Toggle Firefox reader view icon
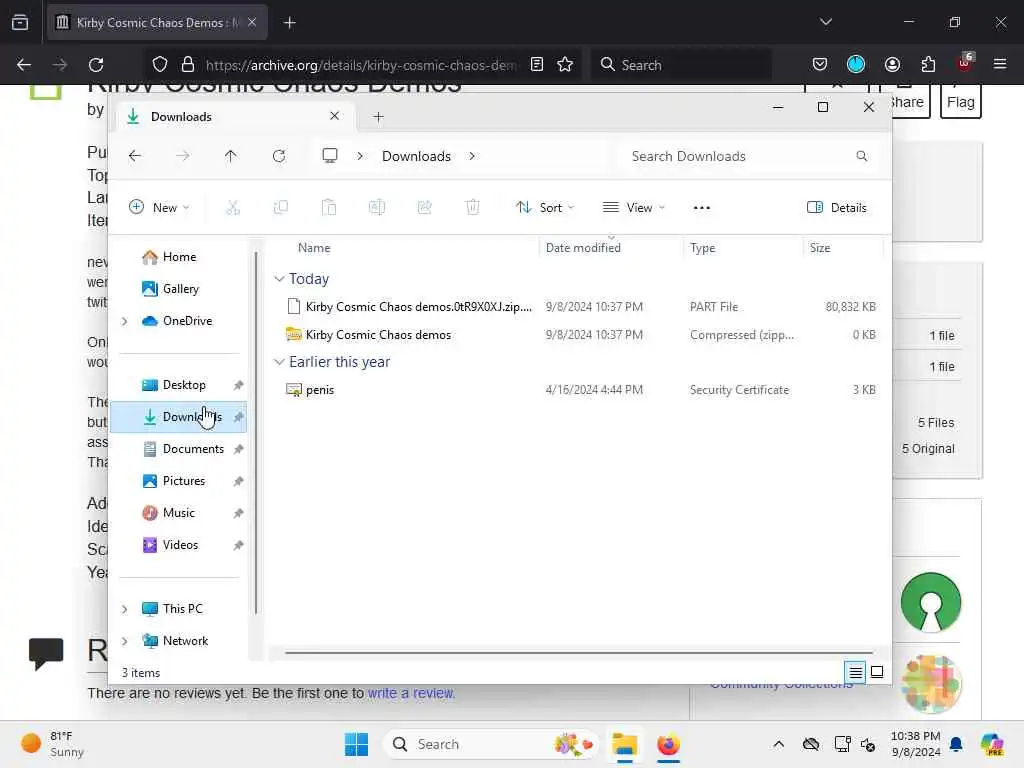1024x768 pixels. (x=537, y=65)
